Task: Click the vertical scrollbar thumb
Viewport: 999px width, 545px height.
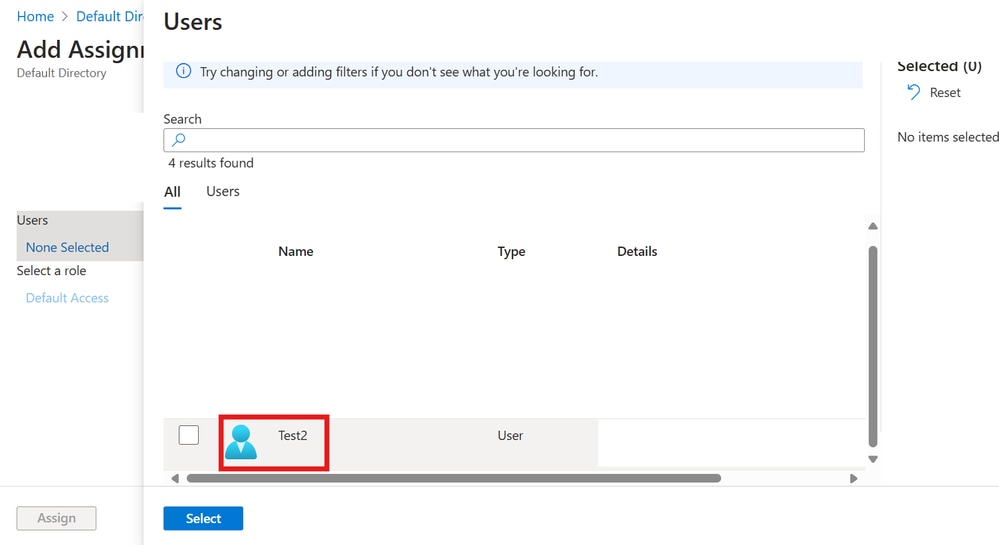Action: point(873,346)
